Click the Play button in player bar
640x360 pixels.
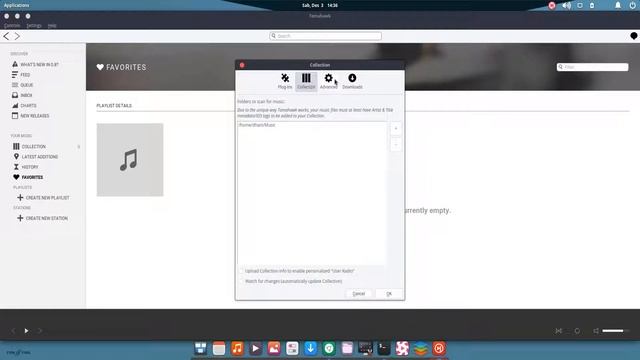point(26,331)
